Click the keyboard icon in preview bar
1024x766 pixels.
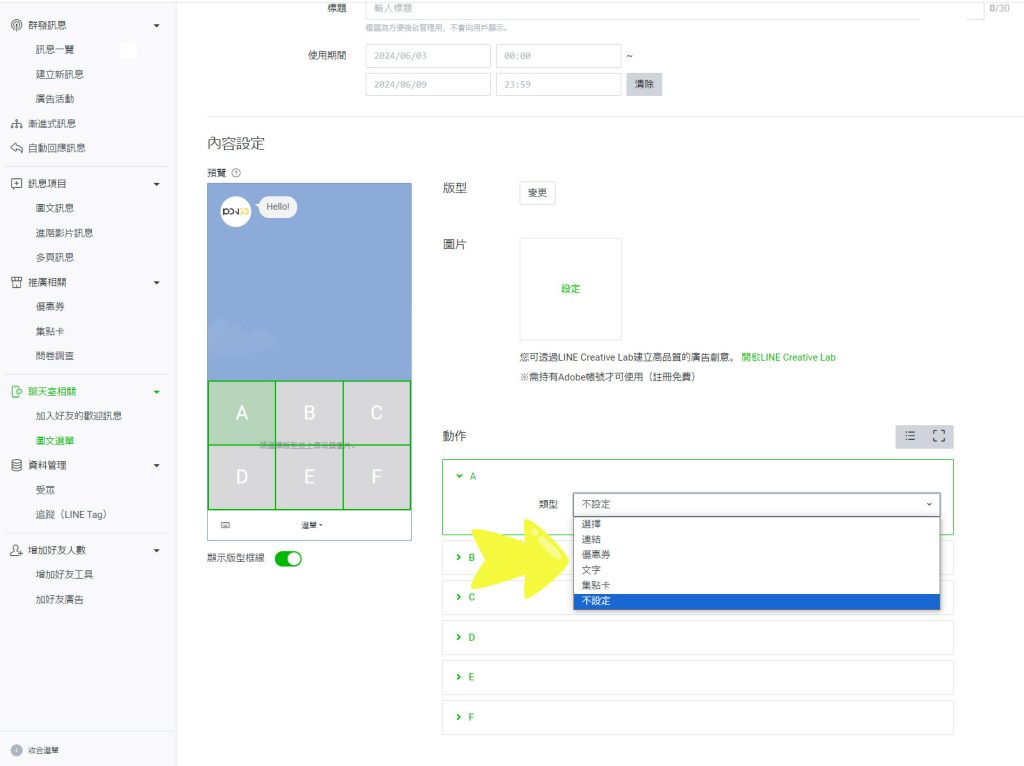(x=225, y=525)
